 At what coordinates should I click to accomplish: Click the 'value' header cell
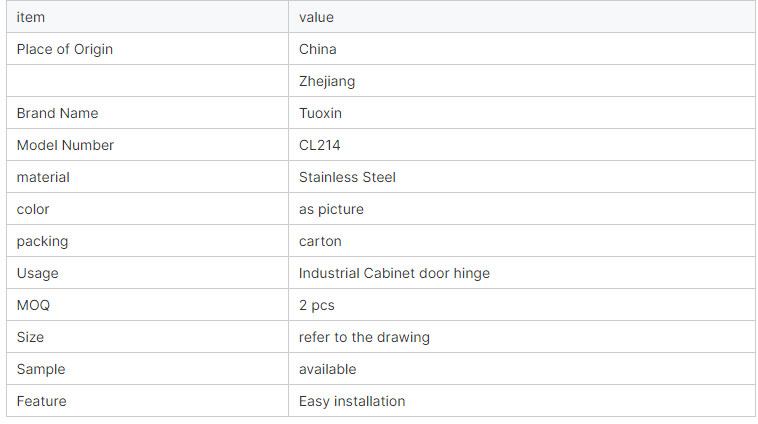pyautogui.click(x=522, y=17)
